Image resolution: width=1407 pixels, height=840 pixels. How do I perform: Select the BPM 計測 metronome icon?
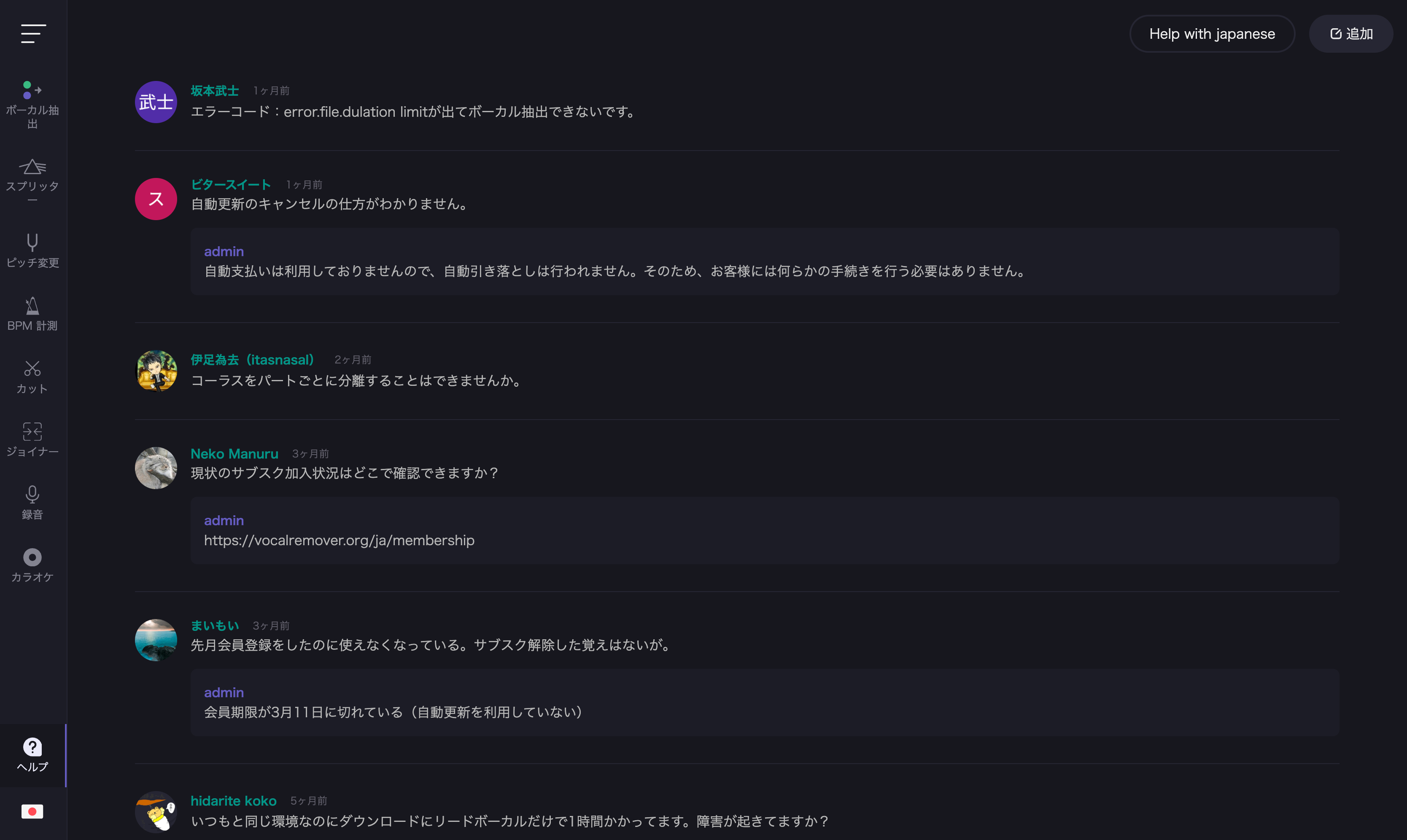click(x=32, y=314)
